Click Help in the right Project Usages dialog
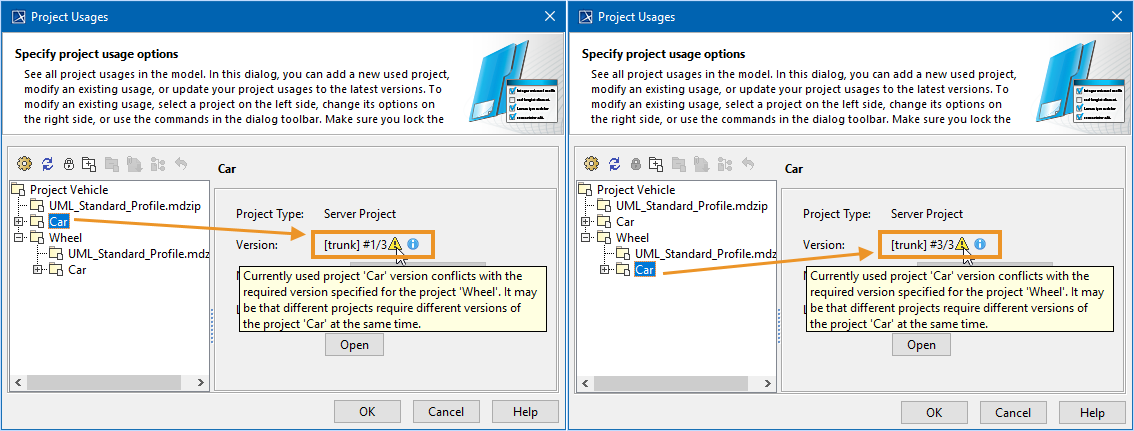This screenshot has height=431, width=1134. [1092, 412]
